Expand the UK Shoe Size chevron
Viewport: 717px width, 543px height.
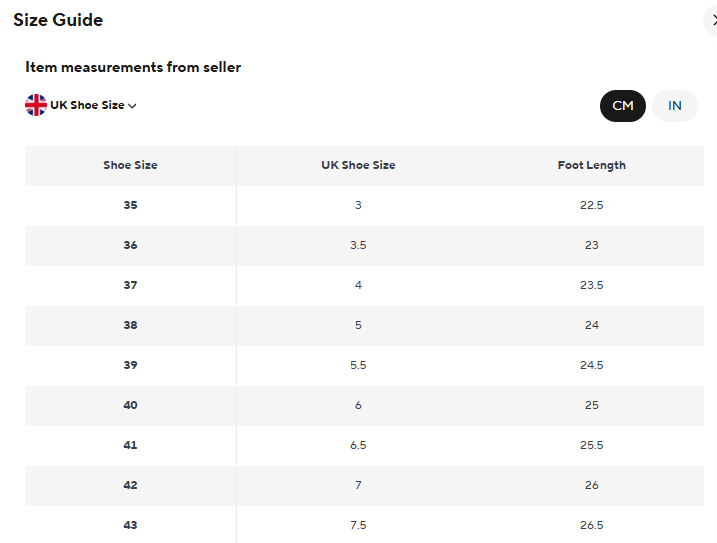[x=133, y=106]
